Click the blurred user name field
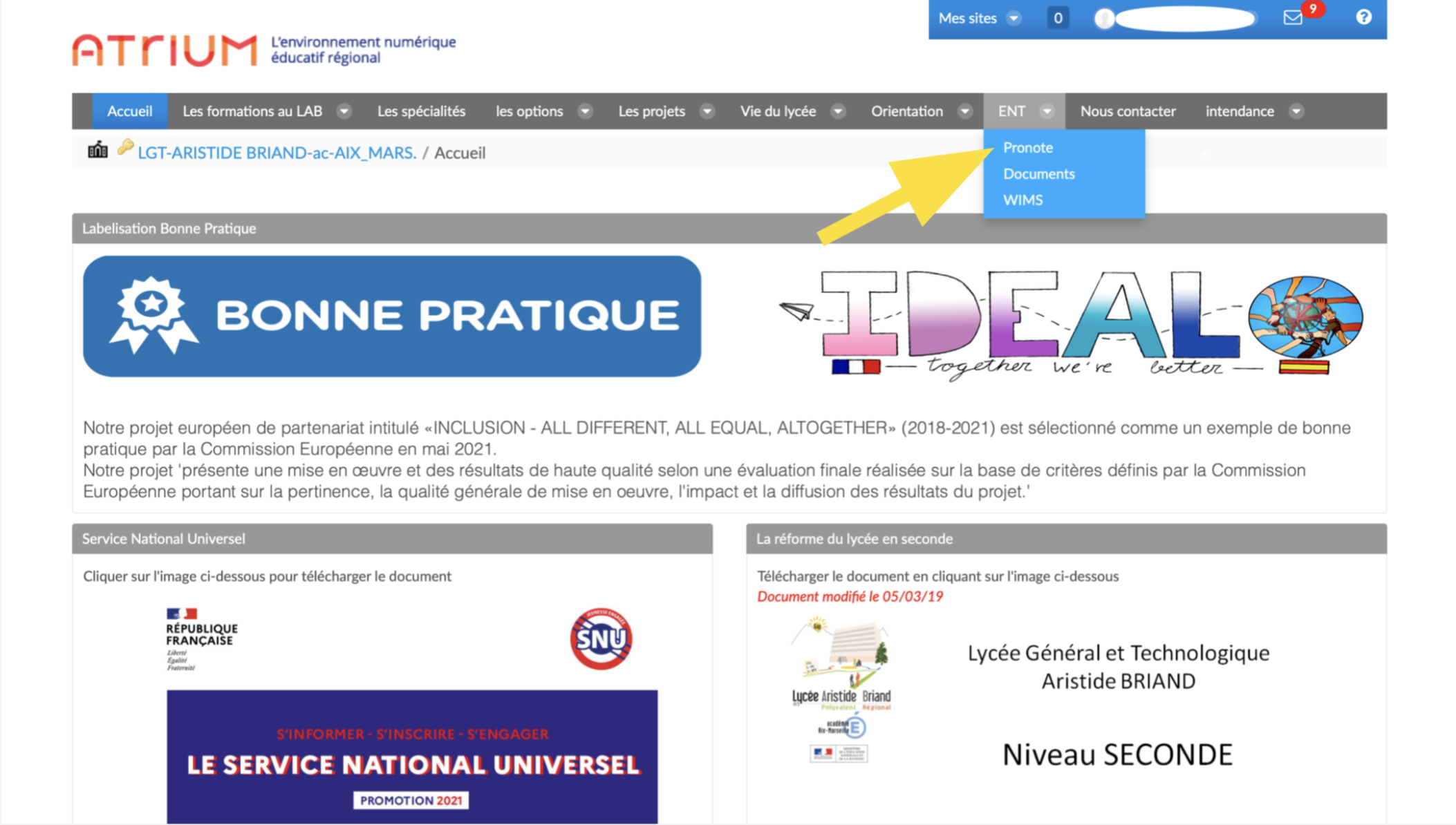 pyautogui.click(x=1186, y=19)
